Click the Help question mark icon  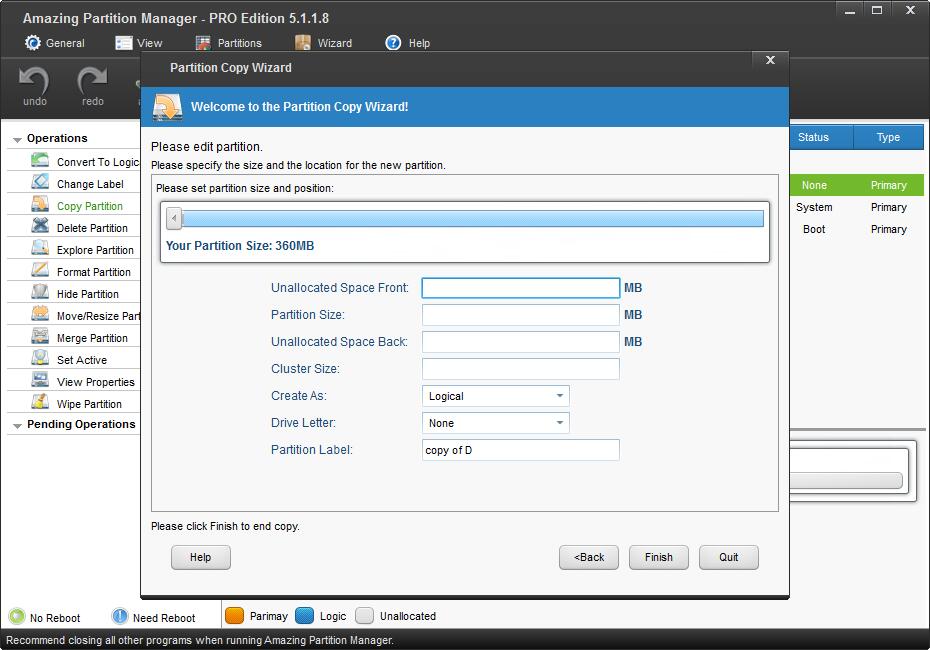click(393, 43)
